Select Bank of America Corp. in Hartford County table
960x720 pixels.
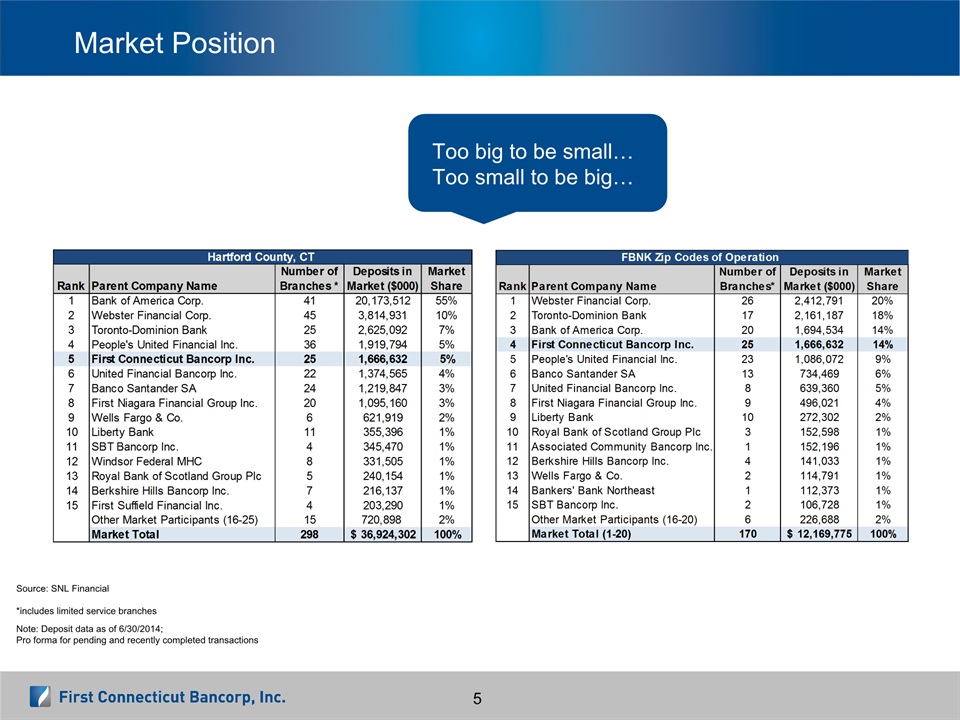[x=146, y=300]
